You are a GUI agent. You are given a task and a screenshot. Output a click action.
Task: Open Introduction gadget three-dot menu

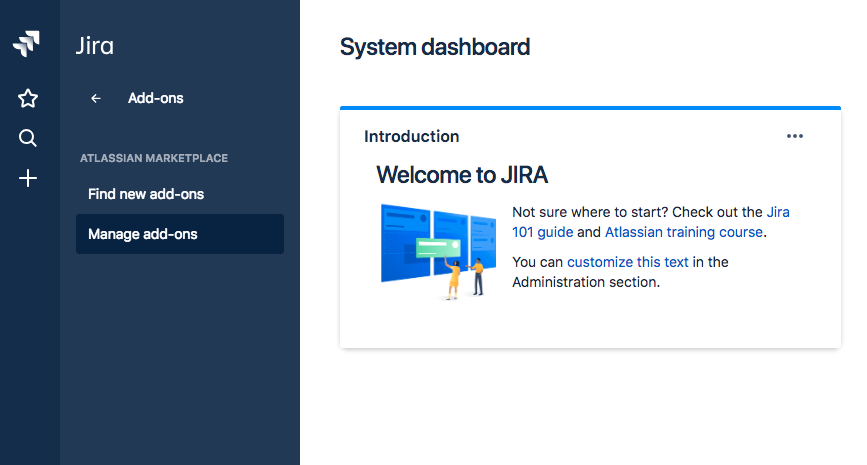point(795,136)
